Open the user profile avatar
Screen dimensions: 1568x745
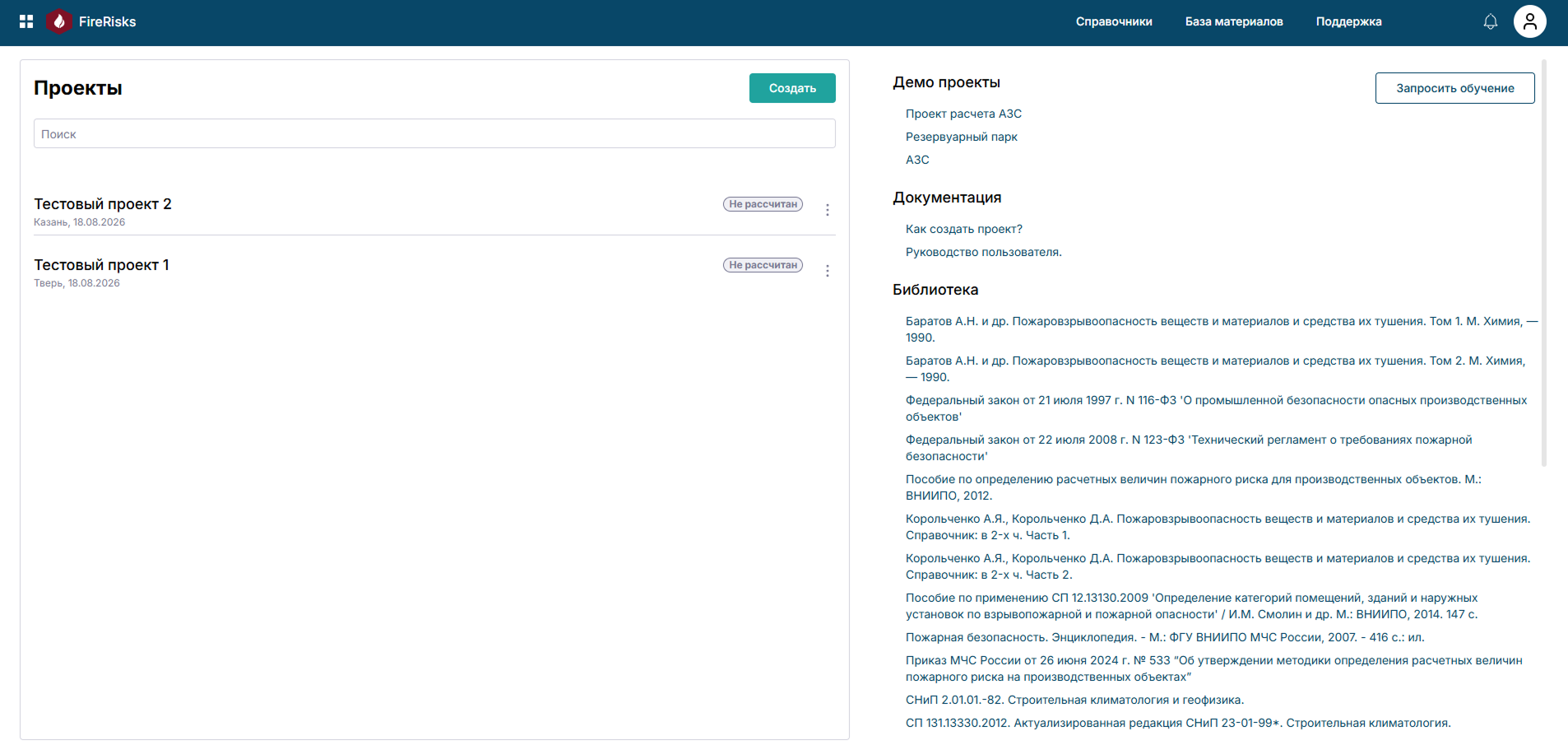[1530, 21]
